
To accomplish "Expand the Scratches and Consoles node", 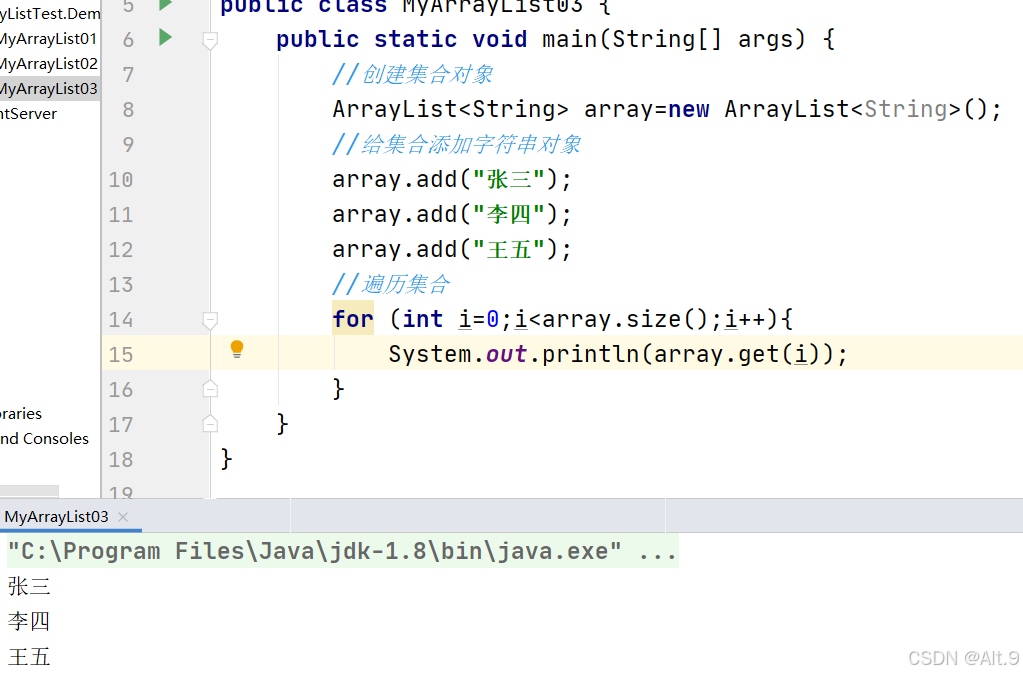I will [x=45, y=438].
